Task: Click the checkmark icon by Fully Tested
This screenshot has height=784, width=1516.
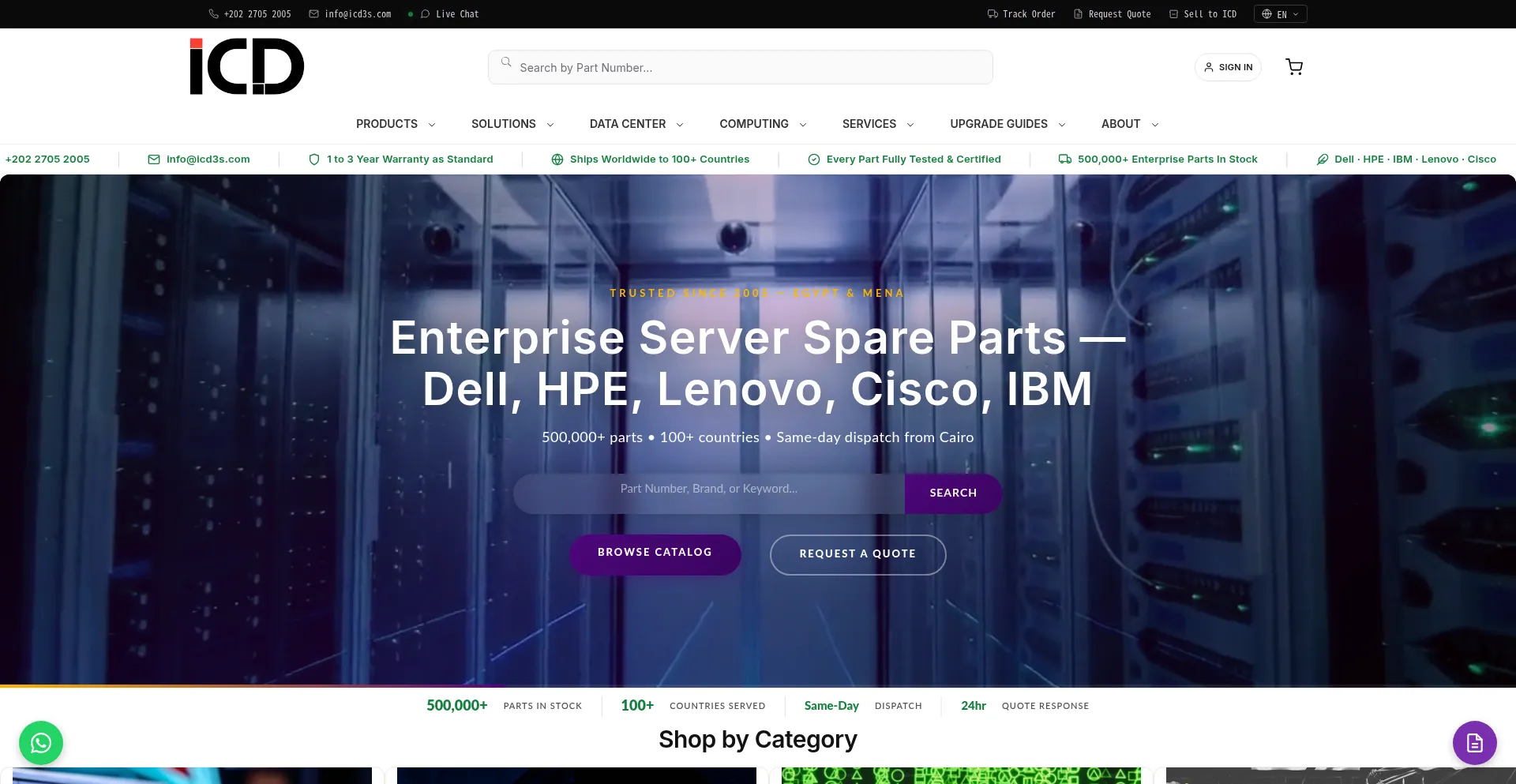Action: click(x=814, y=159)
